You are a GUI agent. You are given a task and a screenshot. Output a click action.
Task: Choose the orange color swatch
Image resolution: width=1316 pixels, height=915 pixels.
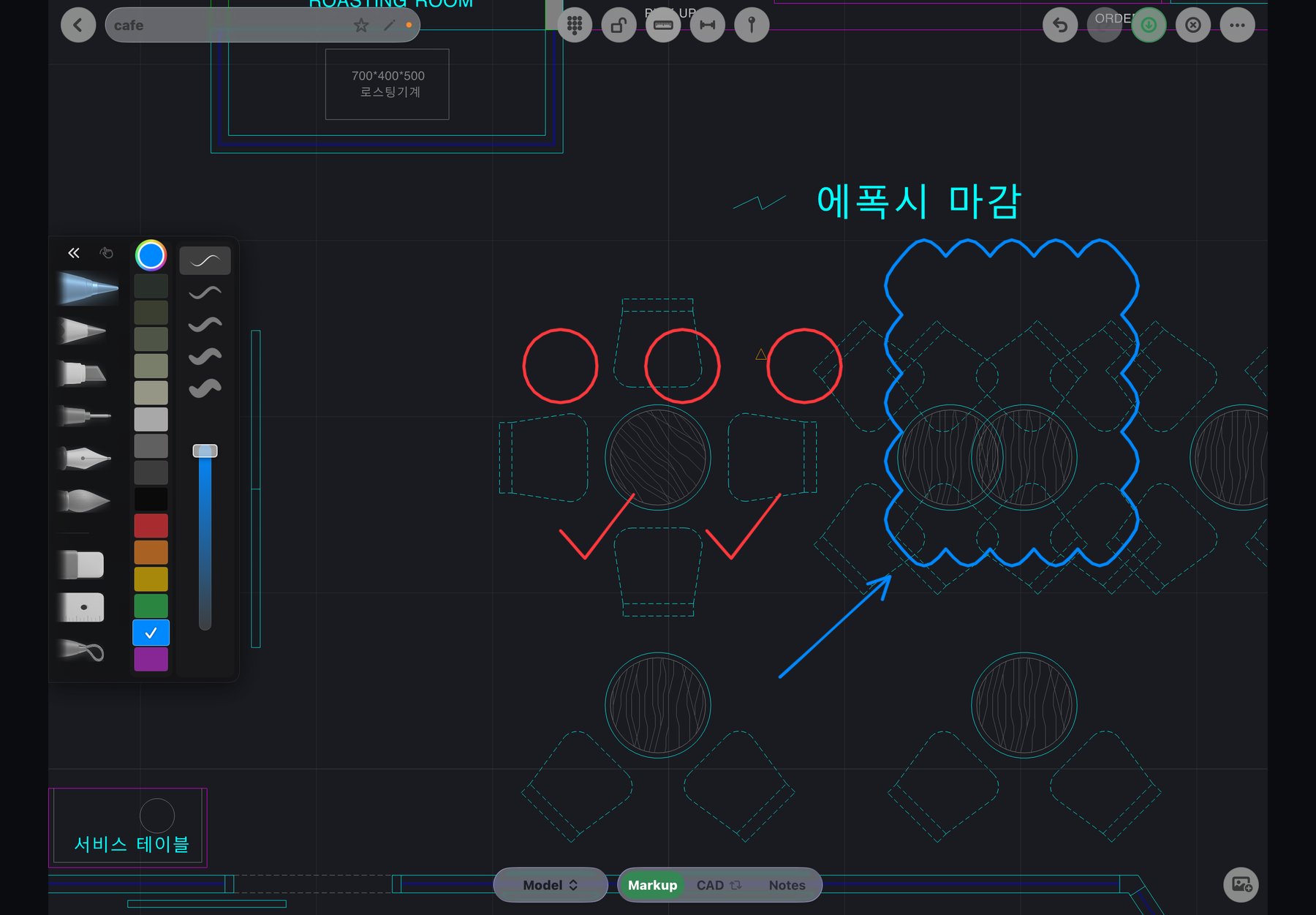tap(151, 552)
